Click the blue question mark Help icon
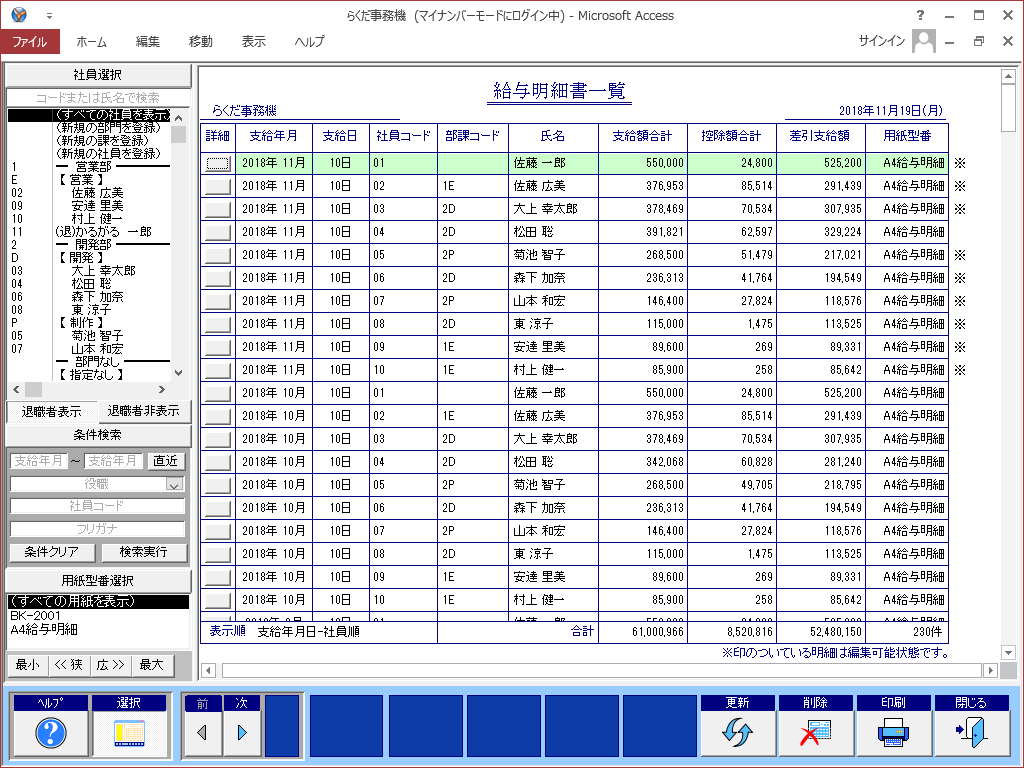1024x768 pixels. [51, 733]
